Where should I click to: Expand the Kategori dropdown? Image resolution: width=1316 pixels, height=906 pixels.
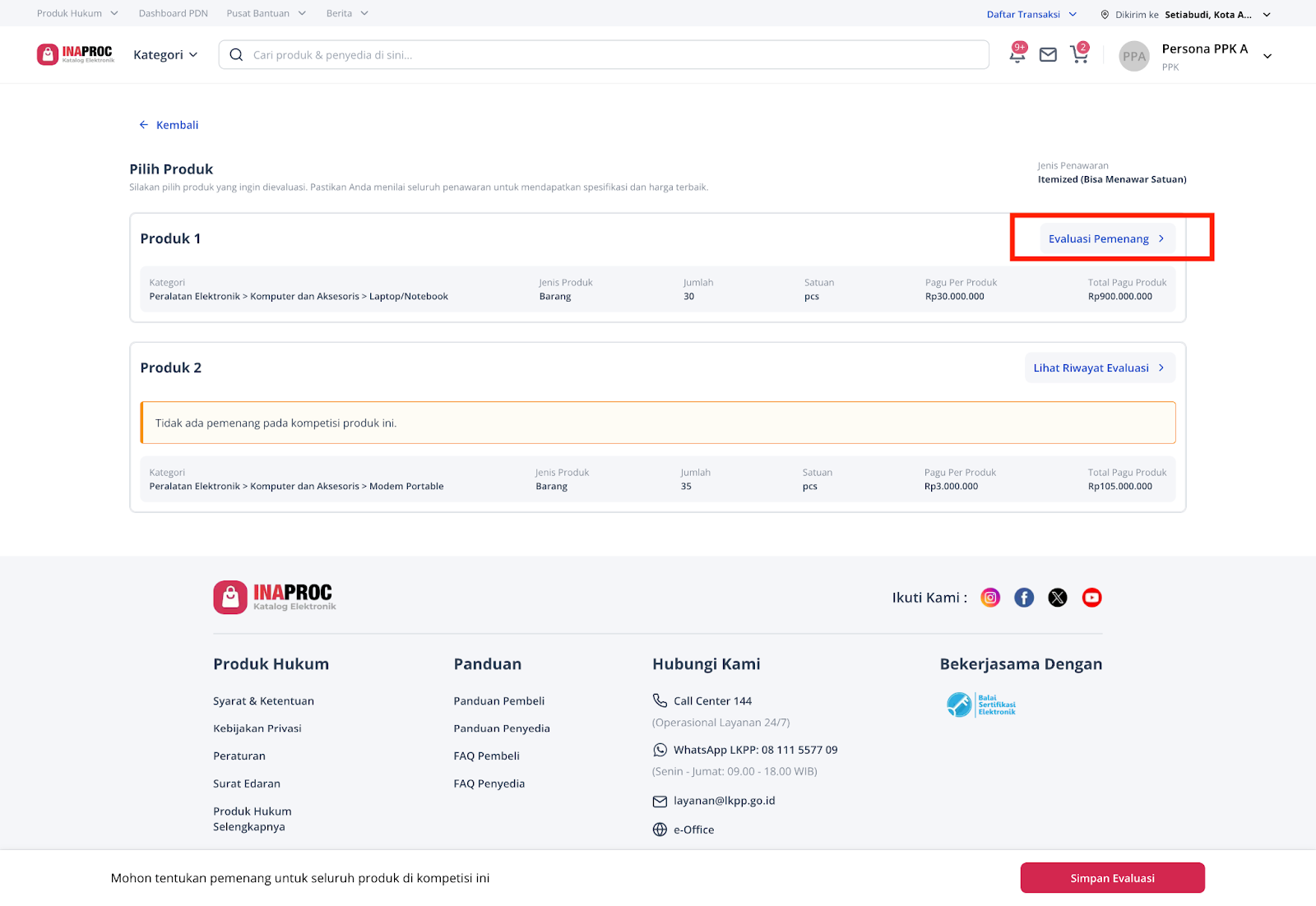[165, 55]
